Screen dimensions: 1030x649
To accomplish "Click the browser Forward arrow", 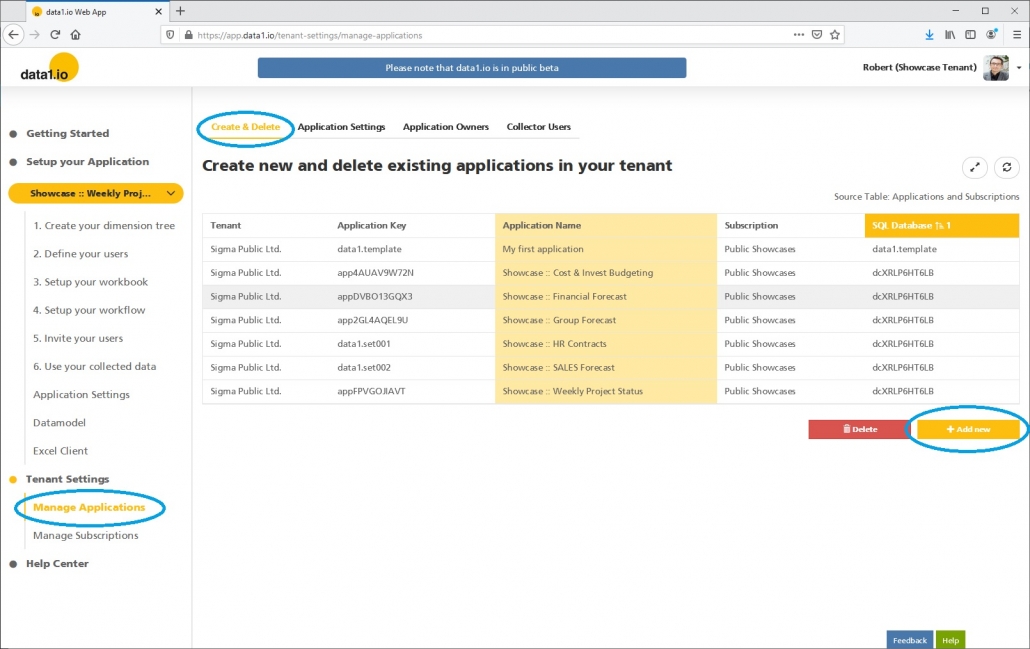I will tap(35, 35).
